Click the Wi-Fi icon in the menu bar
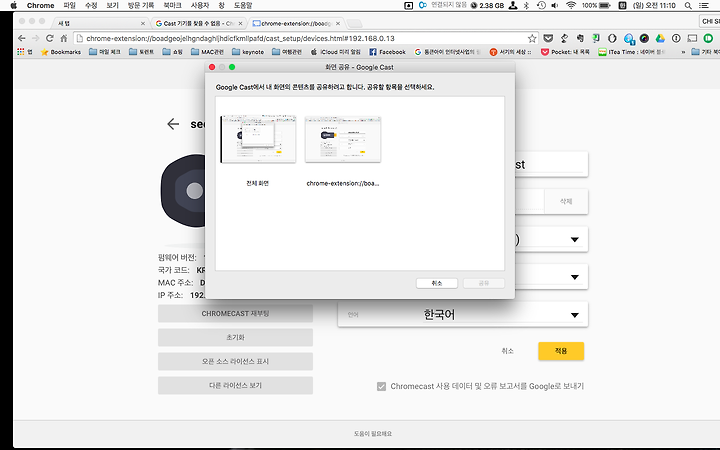The width and height of the screenshot is (720, 450). coord(571,6)
